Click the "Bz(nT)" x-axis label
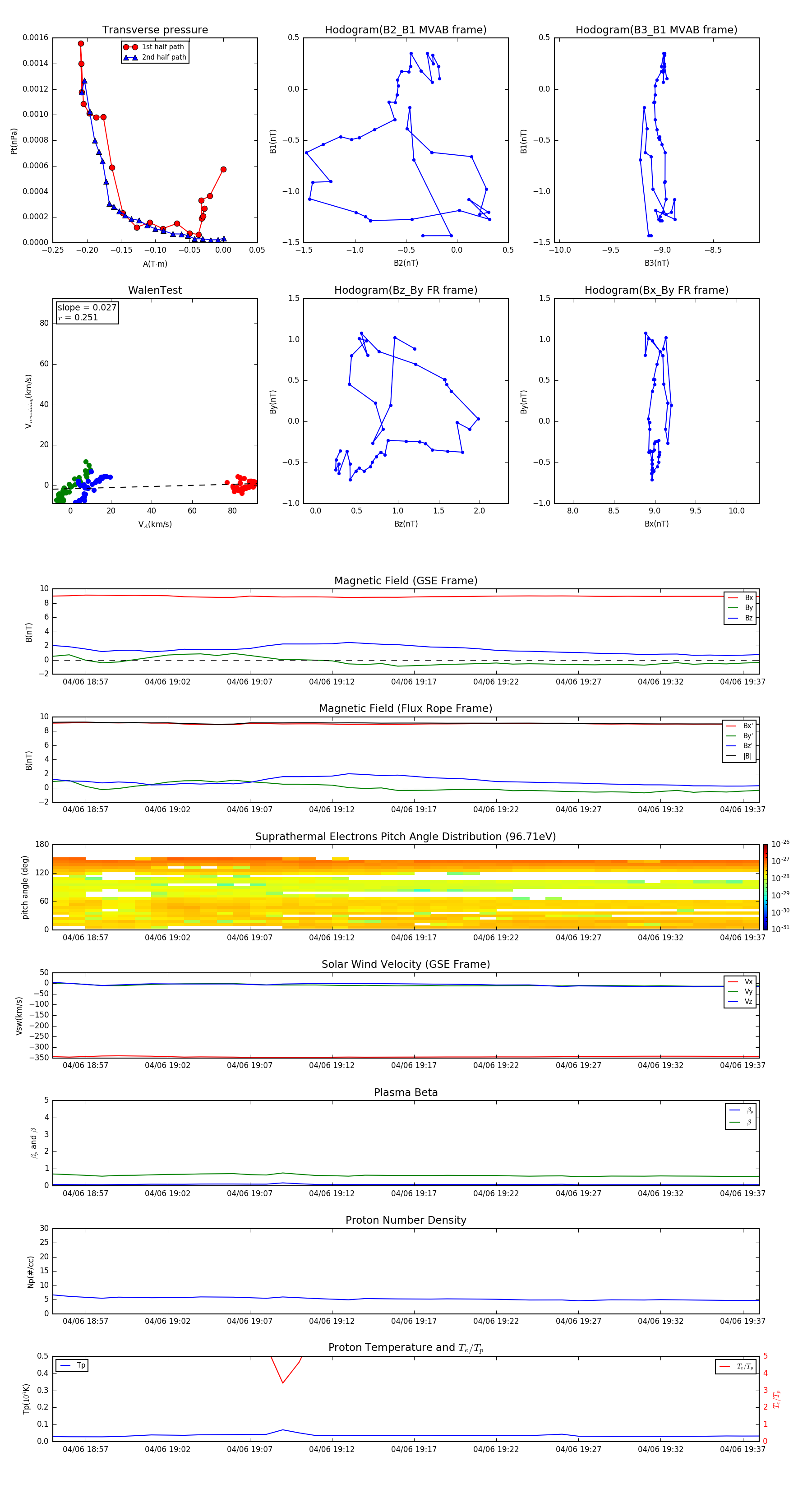Screen dimensions: 812x1489 406,524
